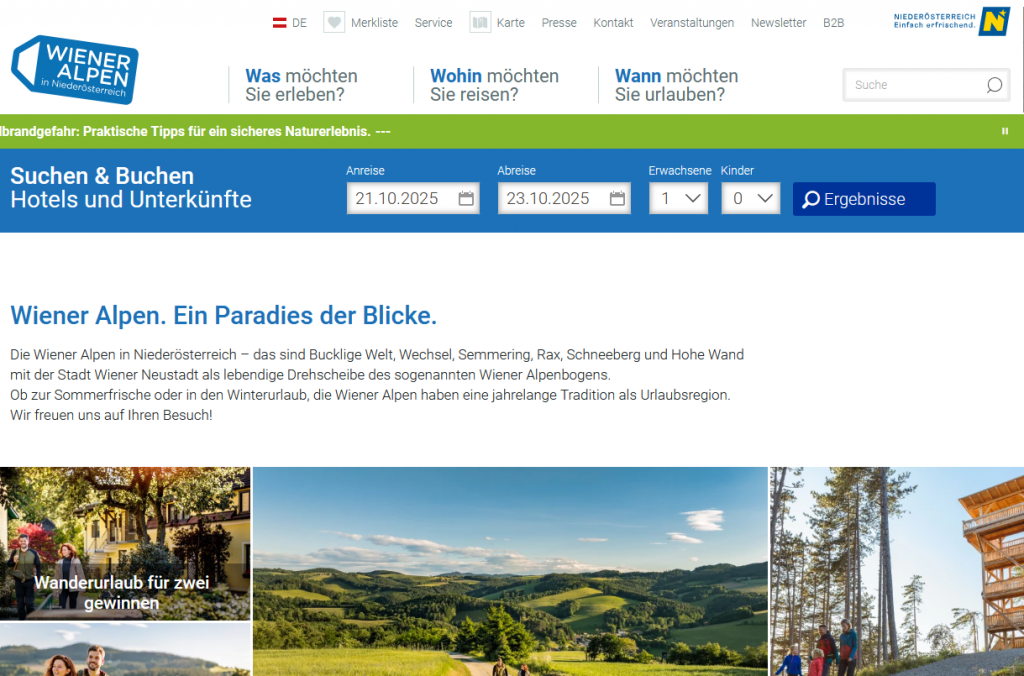Screen dimensions: 1024x676
Task: Click the Wiener Alpen logo
Action: coord(75,70)
